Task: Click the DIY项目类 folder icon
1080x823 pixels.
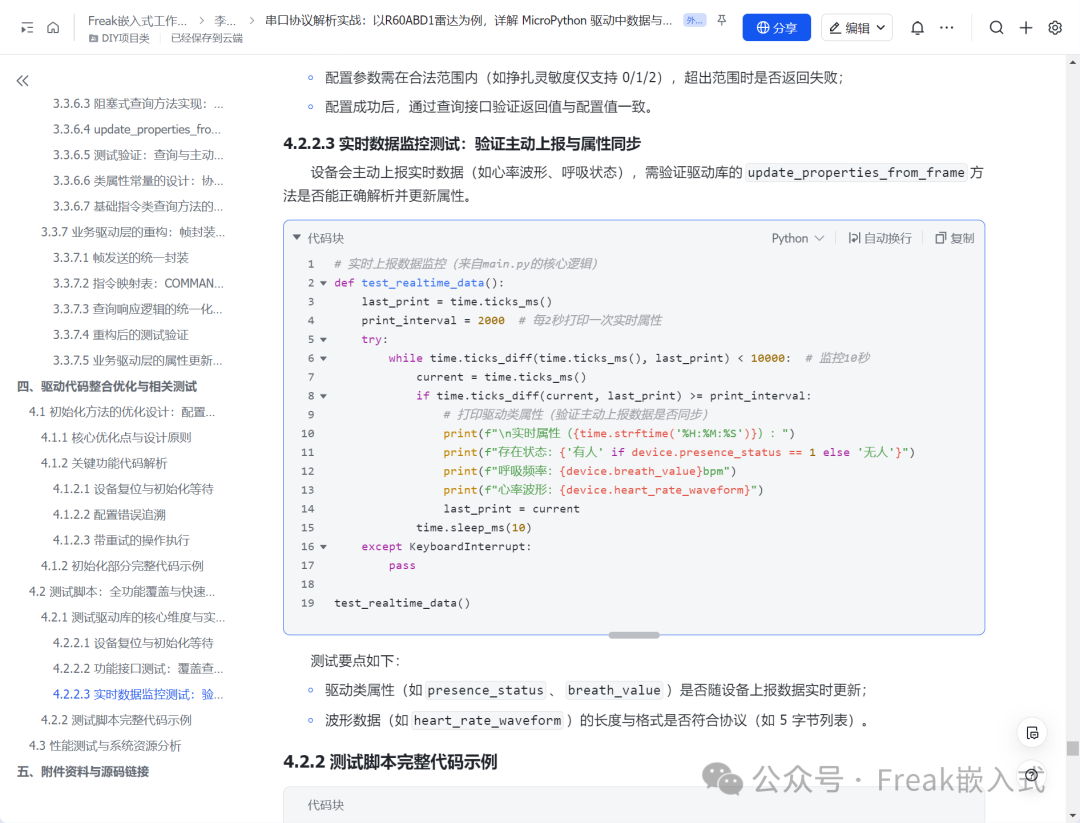Action: pos(93,39)
